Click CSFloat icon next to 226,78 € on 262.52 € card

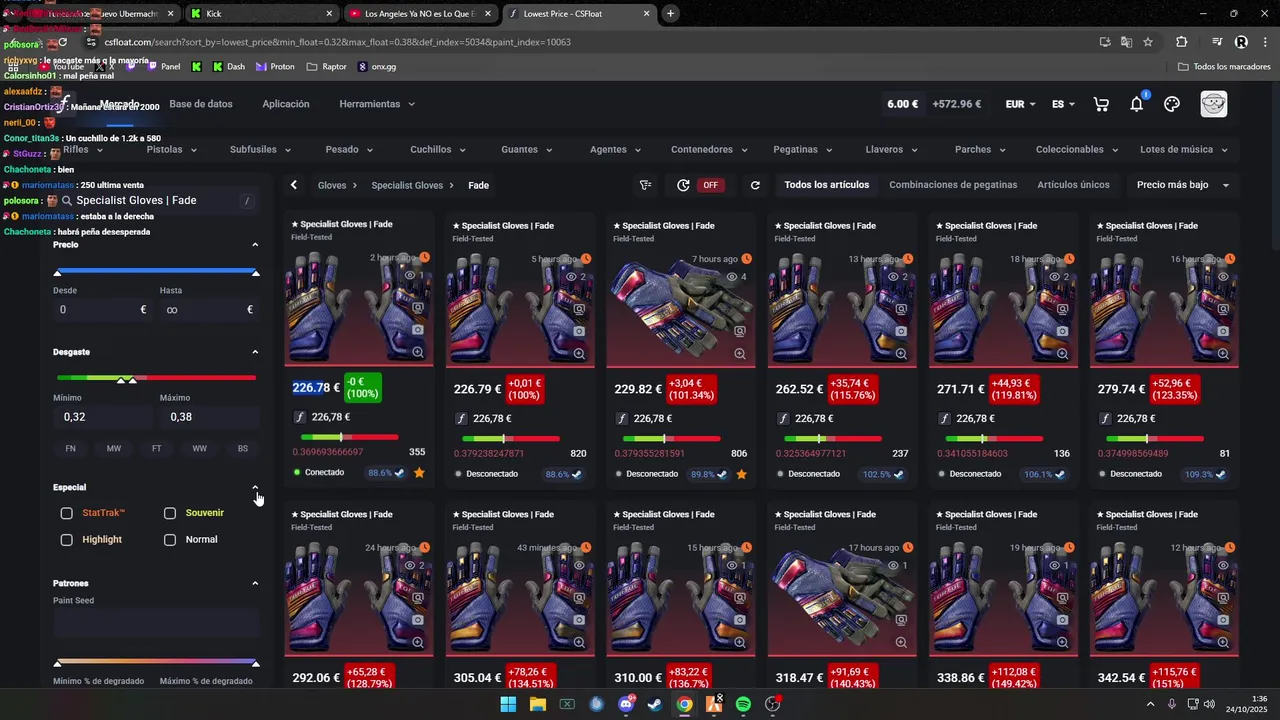pos(783,419)
